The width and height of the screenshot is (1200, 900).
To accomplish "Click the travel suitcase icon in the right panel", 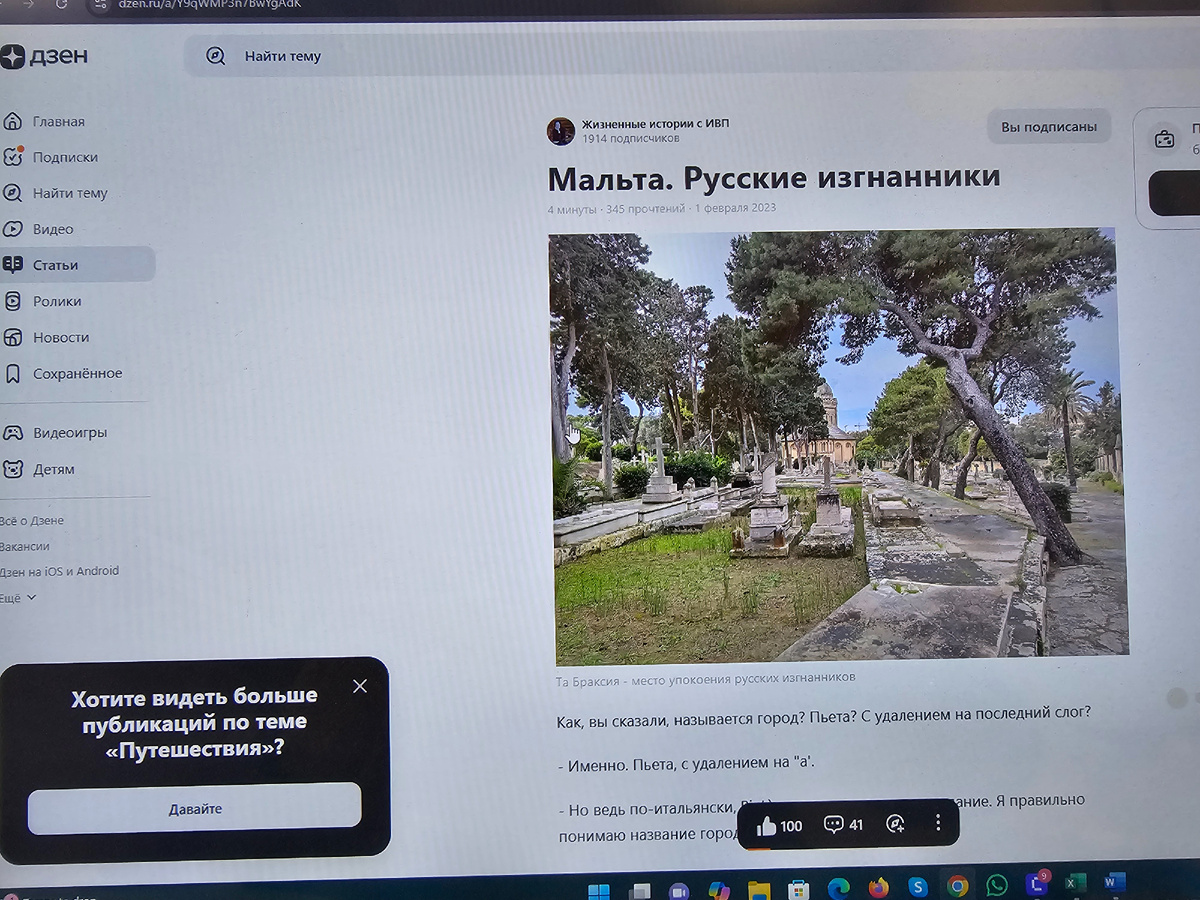I will [x=1163, y=141].
